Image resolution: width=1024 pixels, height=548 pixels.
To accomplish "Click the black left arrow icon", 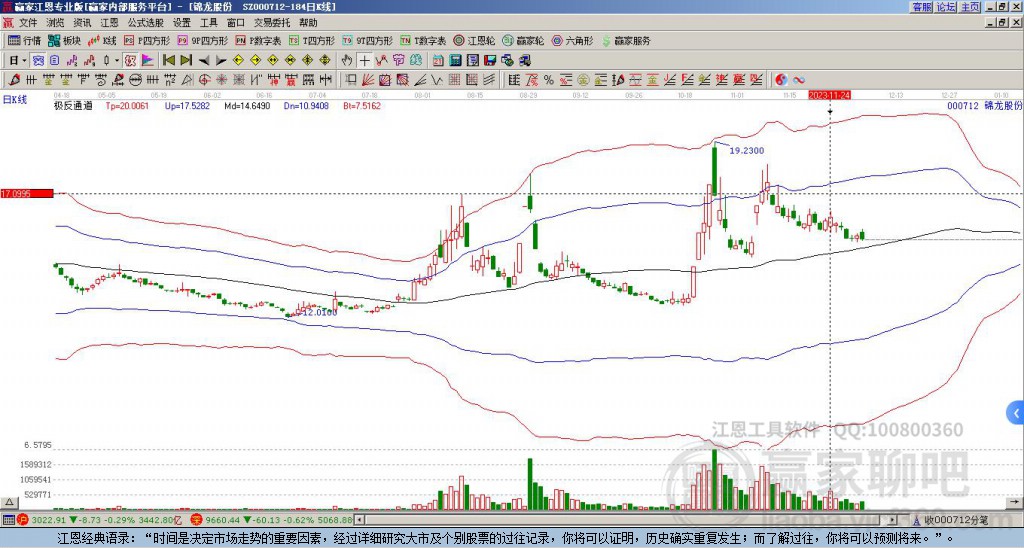I will [204, 60].
